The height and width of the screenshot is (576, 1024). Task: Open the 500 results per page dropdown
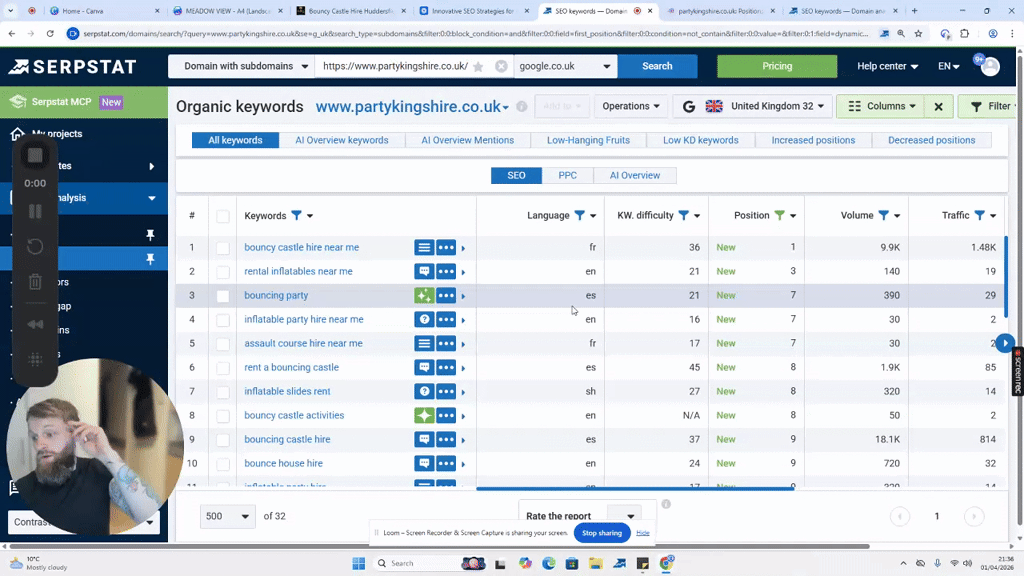227,516
